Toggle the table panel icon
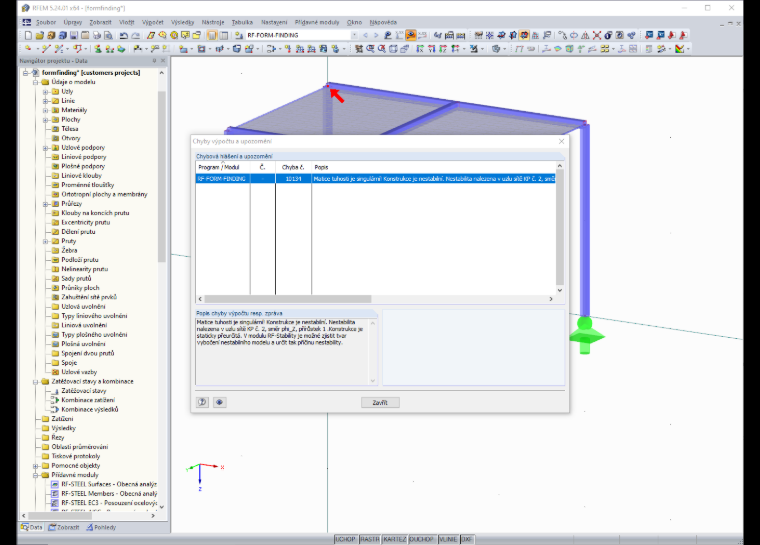760x545 pixels. [x=224, y=35]
